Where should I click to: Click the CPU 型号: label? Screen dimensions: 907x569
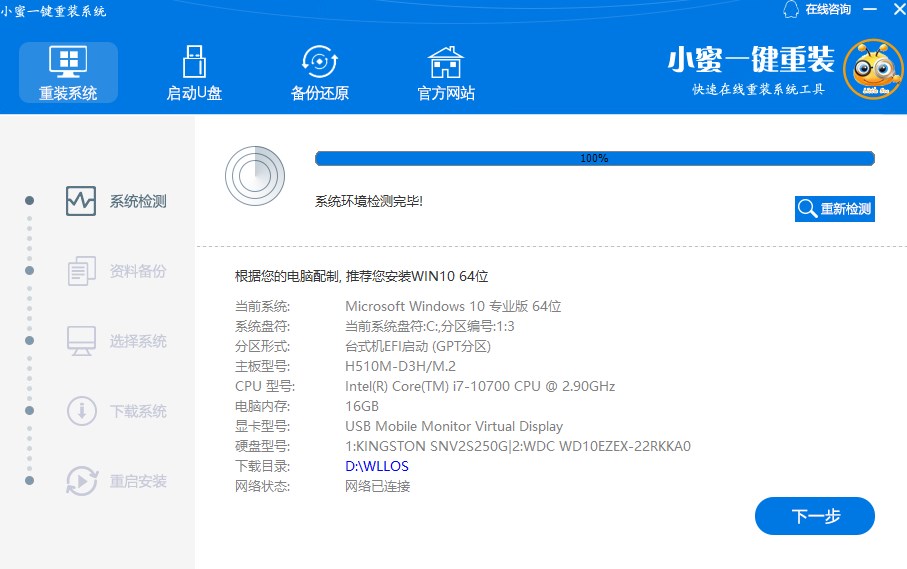point(264,386)
